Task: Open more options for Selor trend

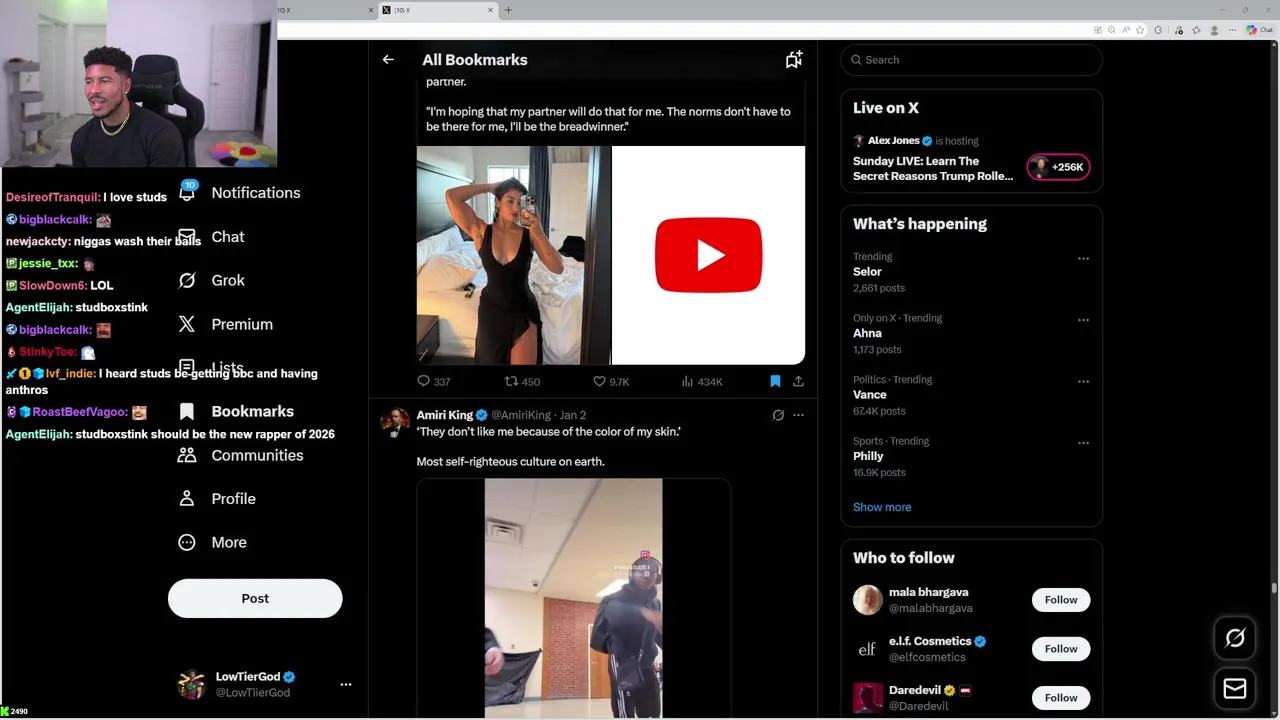Action: click(x=1083, y=258)
